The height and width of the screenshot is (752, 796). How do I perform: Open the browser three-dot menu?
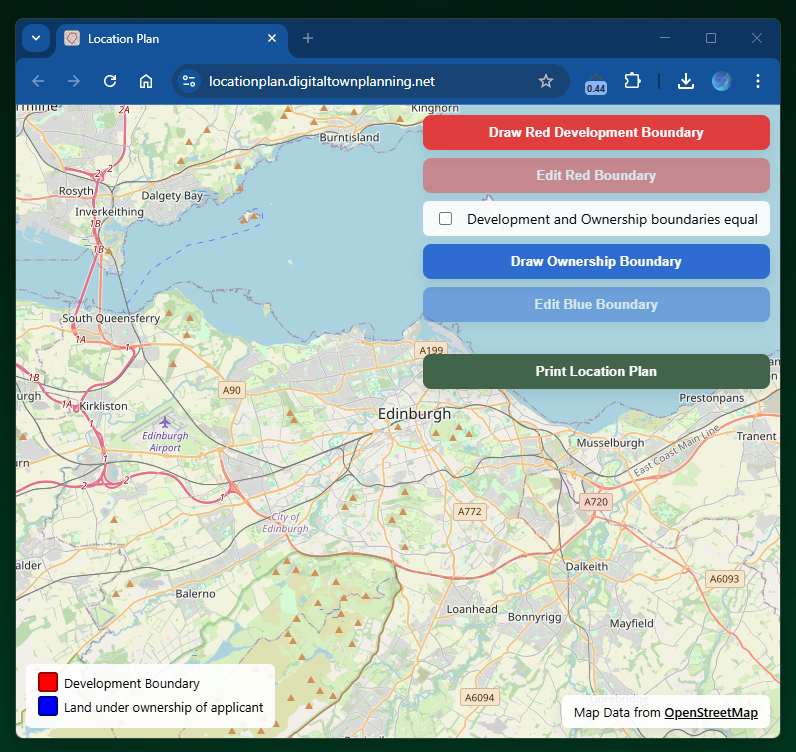click(x=758, y=81)
